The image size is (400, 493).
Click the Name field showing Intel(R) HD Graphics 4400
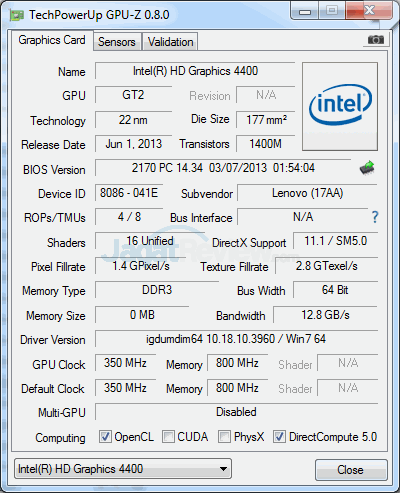click(x=195, y=71)
